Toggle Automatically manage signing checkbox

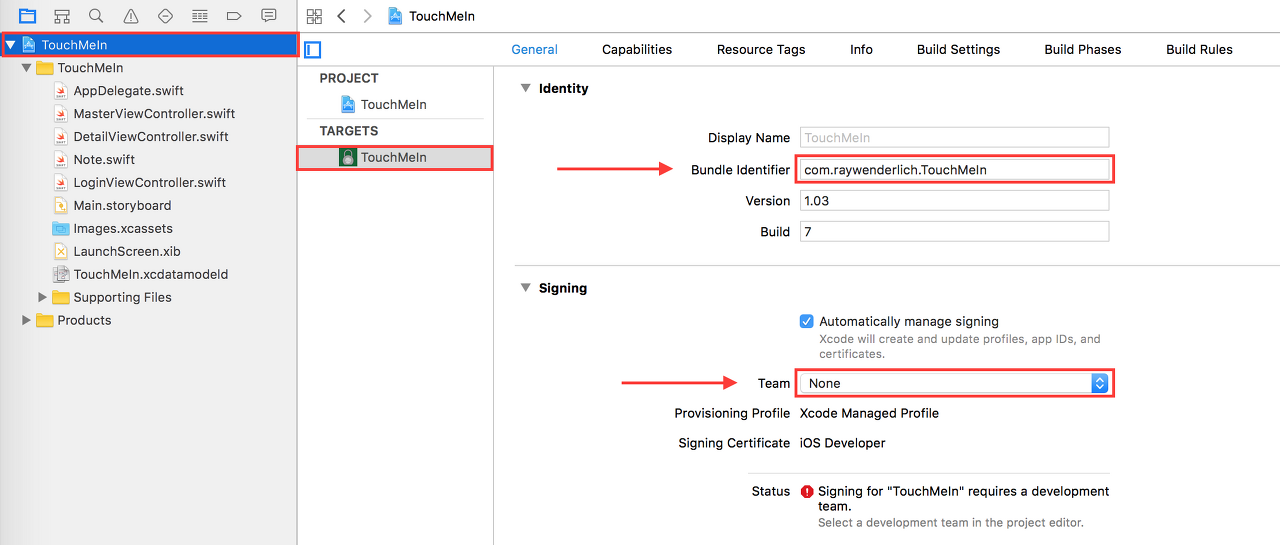pyautogui.click(x=807, y=322)
